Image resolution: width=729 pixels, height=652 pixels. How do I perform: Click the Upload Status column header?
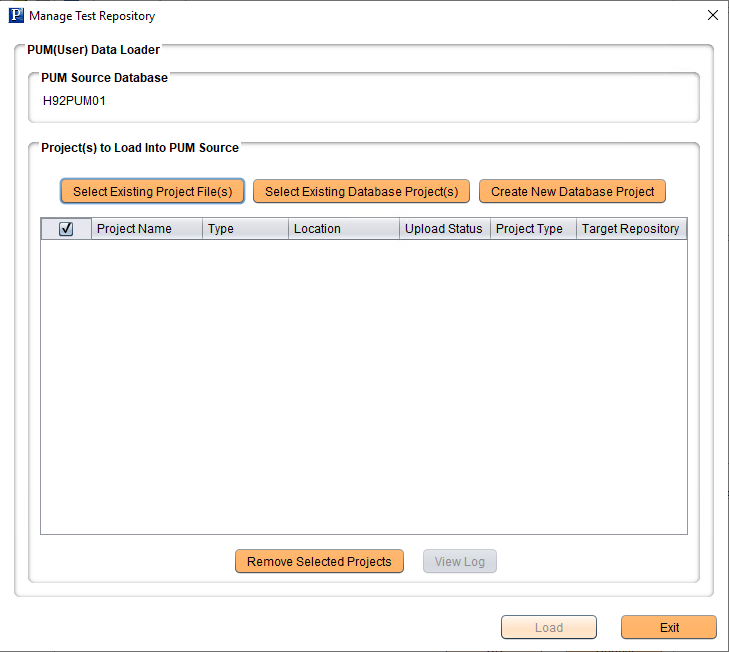click(445, 229)
